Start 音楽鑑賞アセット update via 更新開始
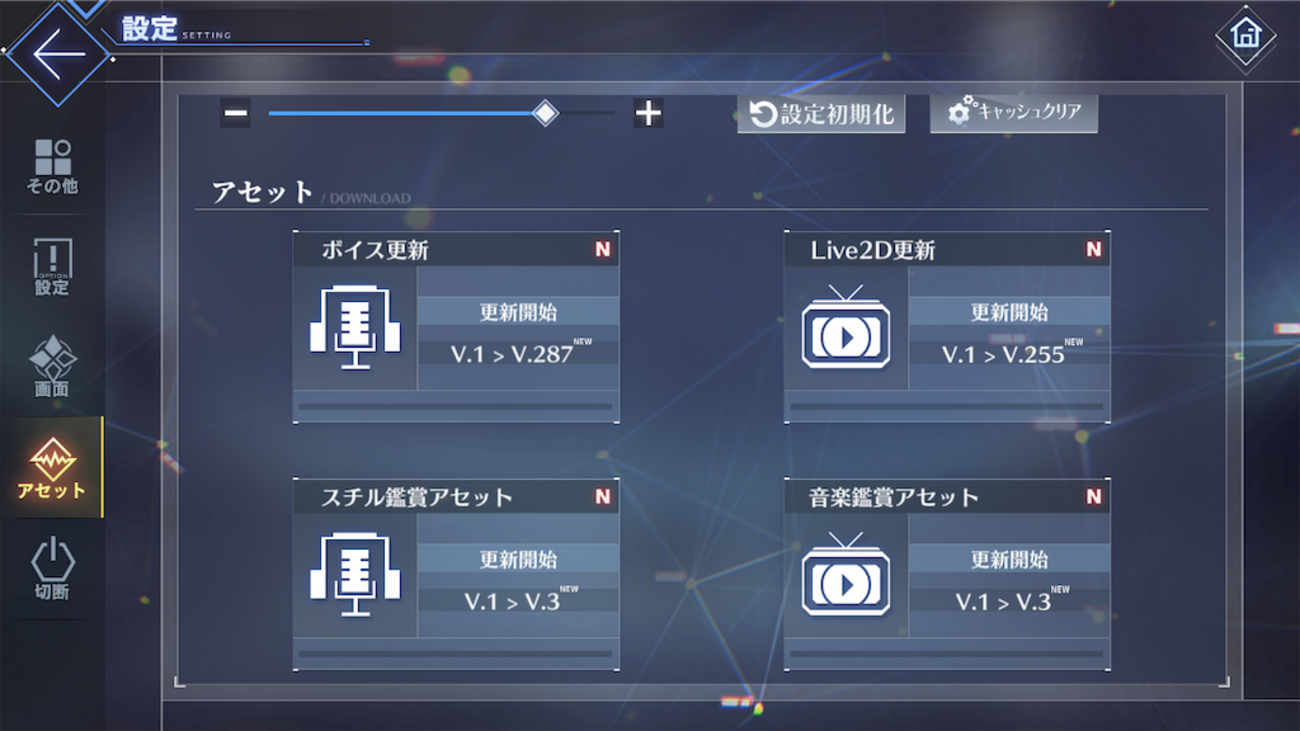 tap(1009, 559)
